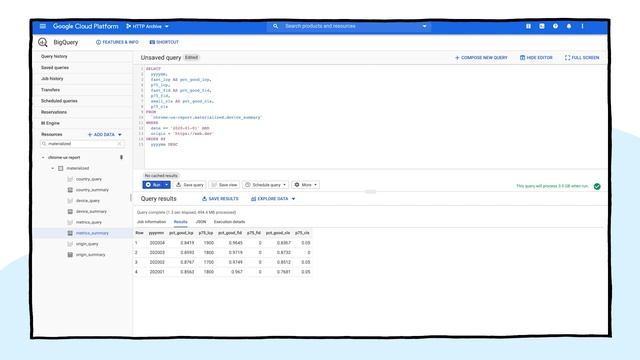Clear the resources search field
Viewport: 640px width, 360px height.
click(x=119, y=144)
